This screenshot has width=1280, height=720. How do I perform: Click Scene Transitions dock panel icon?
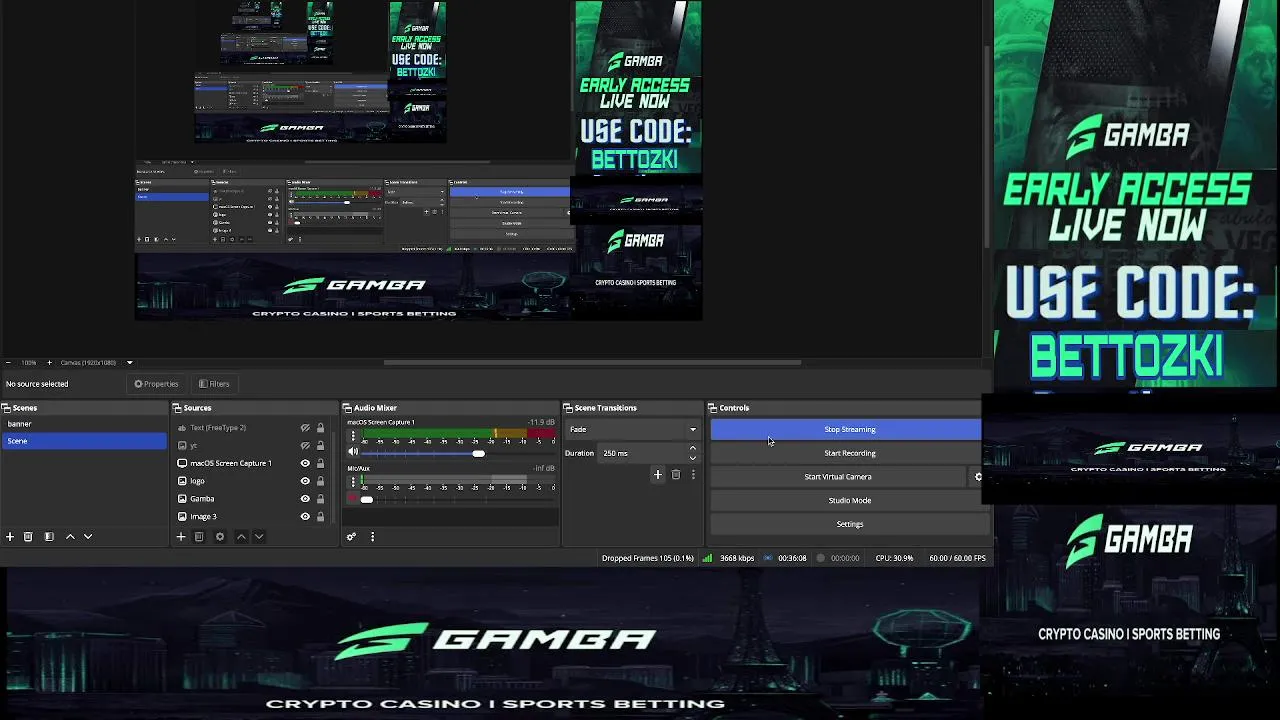tap(568, 408)
